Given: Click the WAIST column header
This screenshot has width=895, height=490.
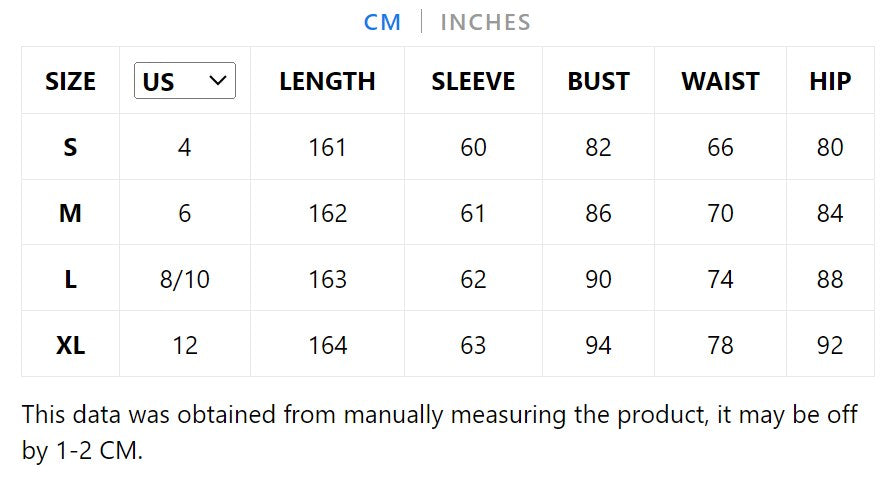Looking at the screenshot, I should [x=720, y=81].
